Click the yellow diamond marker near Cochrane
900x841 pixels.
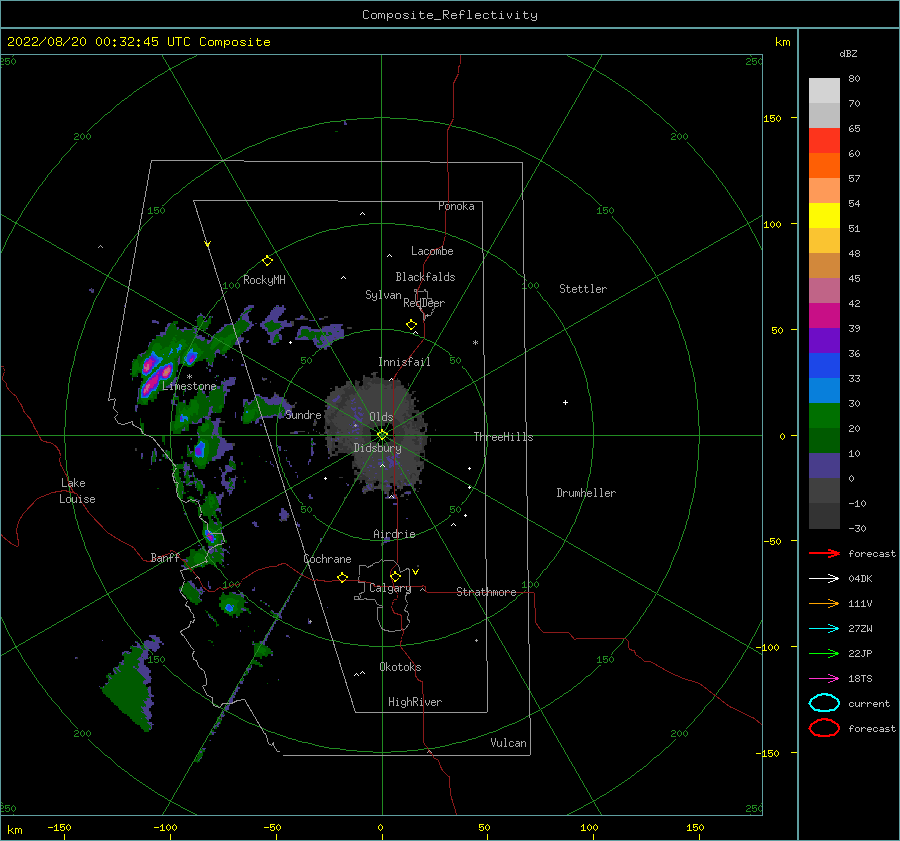click(343, 577)
